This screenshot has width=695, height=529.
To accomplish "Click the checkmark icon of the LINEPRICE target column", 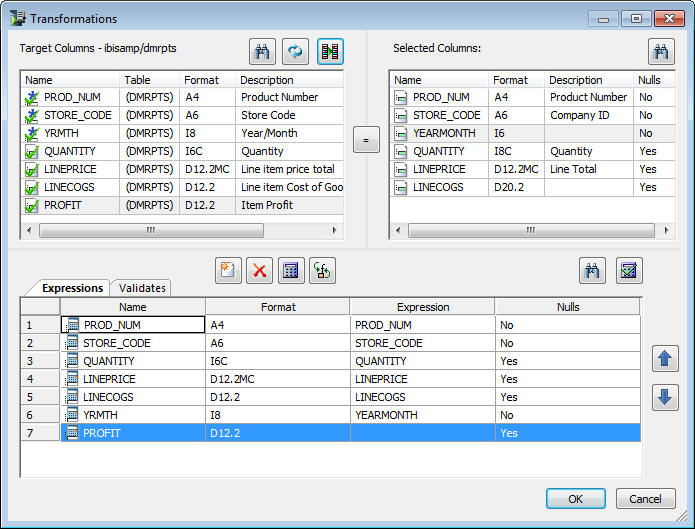I will [x=32, y=170].
